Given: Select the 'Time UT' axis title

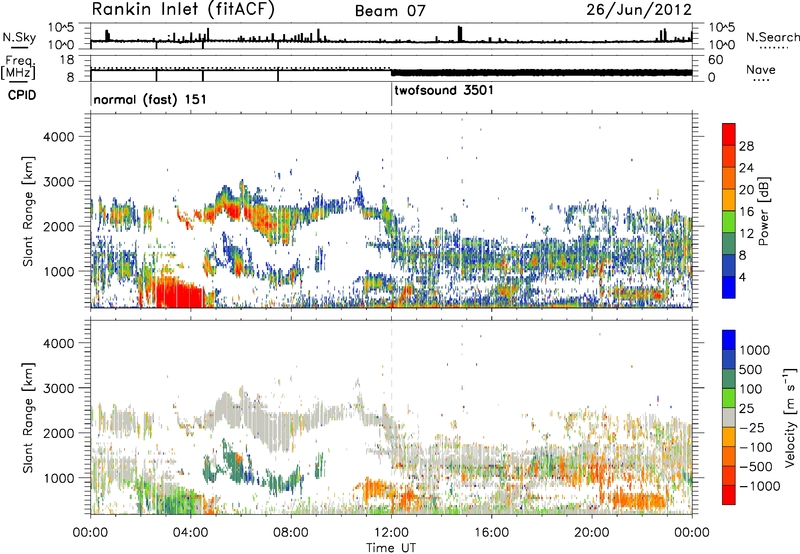Looking at the screenshot, I should point(391,548).
